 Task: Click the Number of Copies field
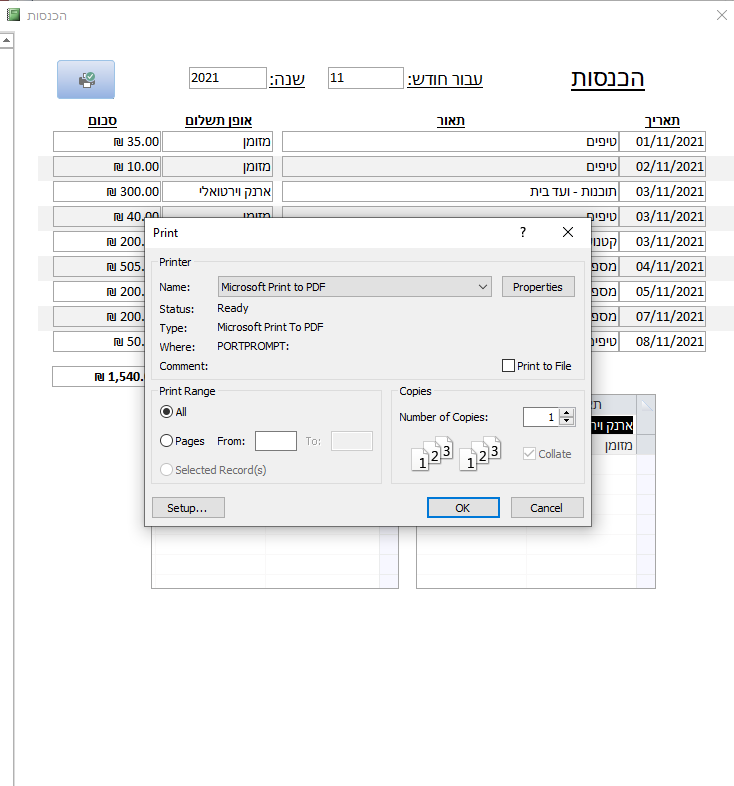pos(540,417)
